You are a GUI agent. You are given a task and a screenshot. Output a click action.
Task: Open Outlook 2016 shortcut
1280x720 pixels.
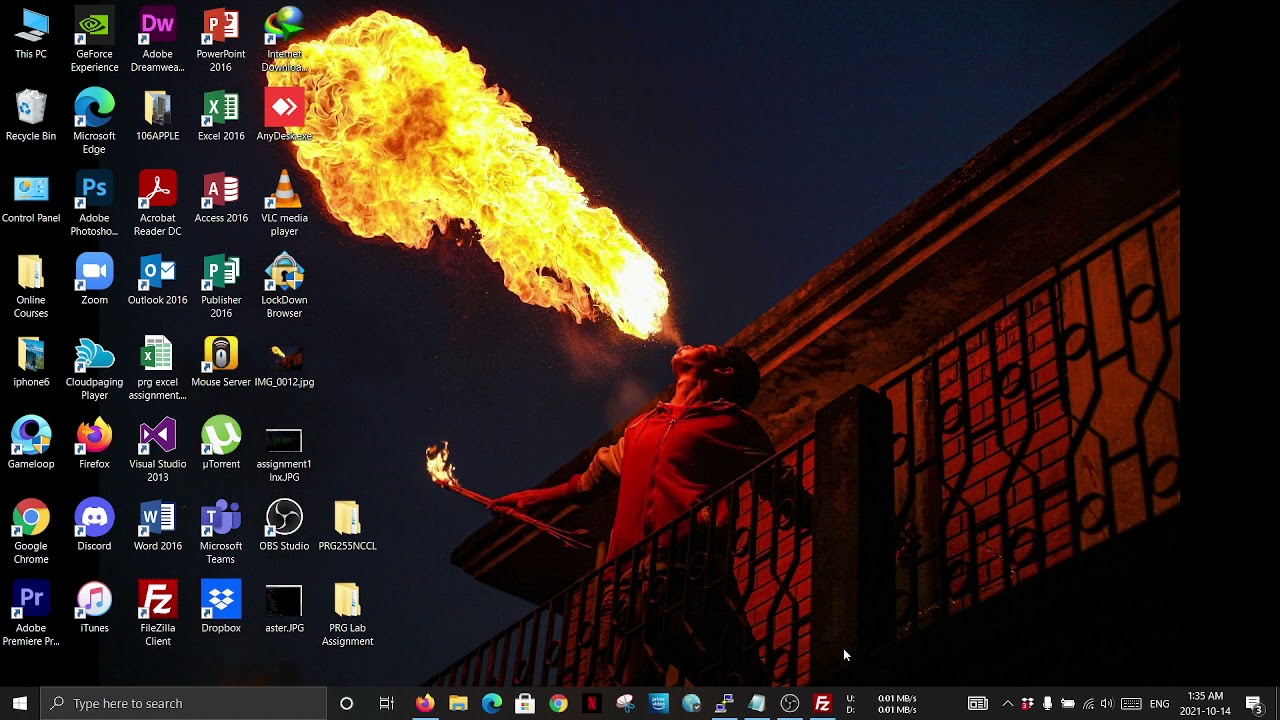coord(157,280)
